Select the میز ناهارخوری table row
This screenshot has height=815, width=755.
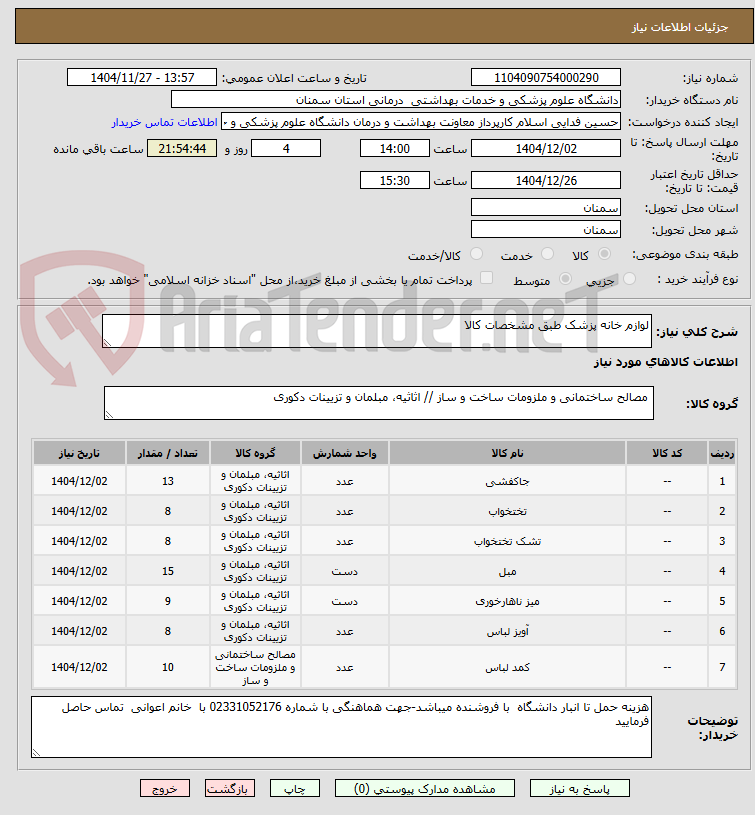coord(385,601)
